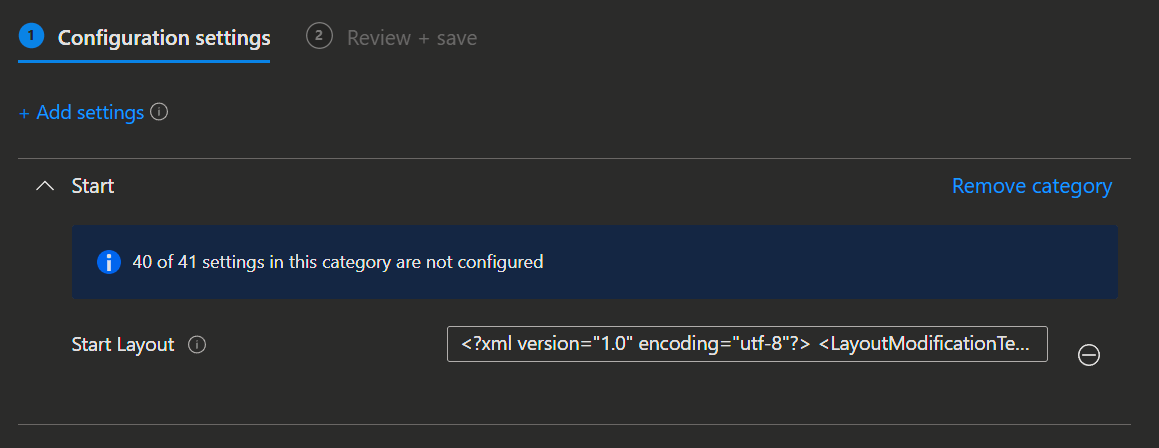
Task: Select the Configuration settings tab
Action: [x=164, y=38]
